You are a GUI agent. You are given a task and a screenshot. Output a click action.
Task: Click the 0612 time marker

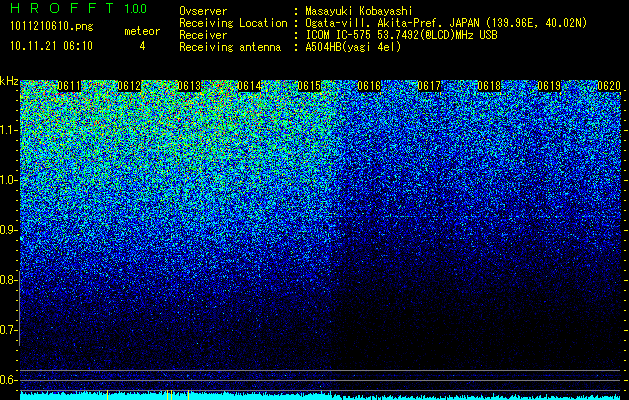(x=129, y=86)
